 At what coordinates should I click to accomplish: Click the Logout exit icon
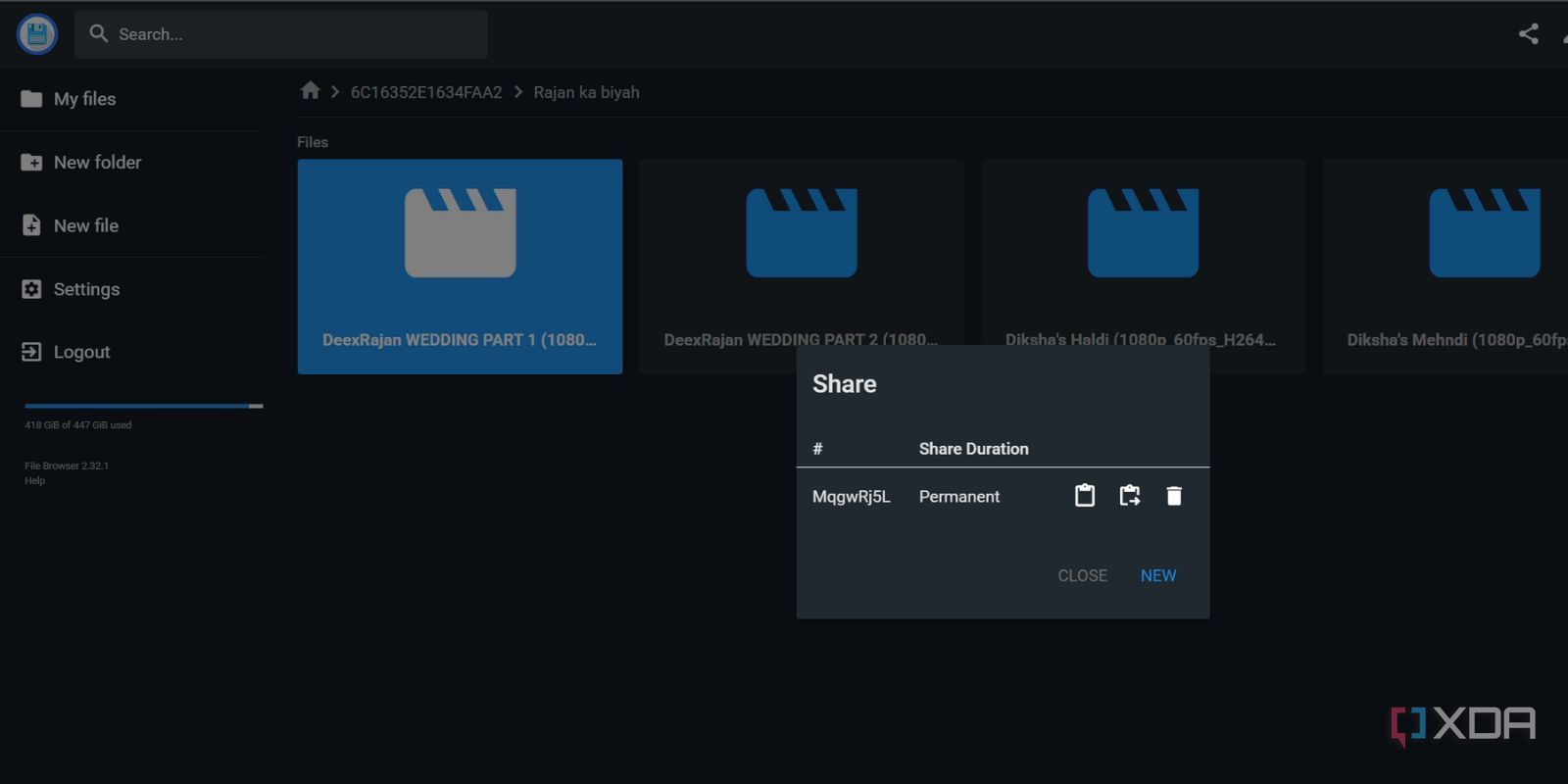pyautogui.click(x=31, y=352)
